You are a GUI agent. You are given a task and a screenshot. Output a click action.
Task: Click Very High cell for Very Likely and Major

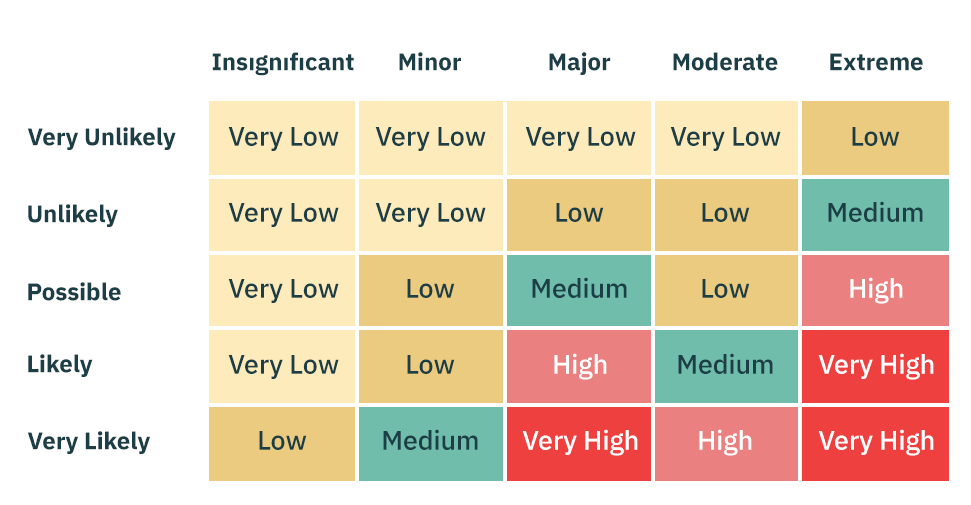coord(579,443)
